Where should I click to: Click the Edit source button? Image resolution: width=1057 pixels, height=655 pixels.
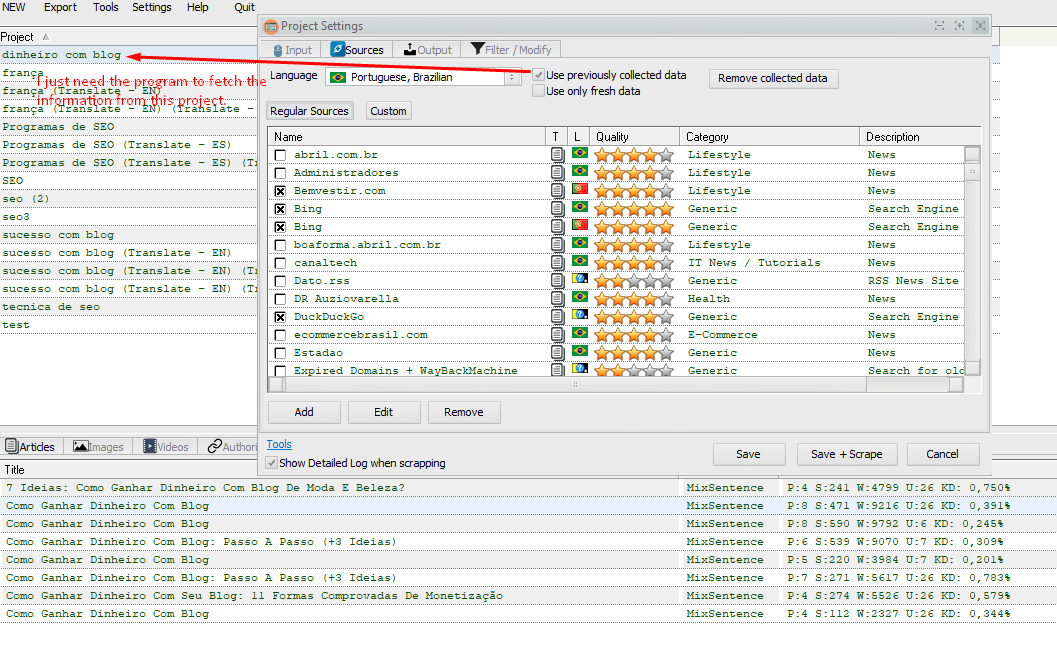[x=384, y=412]
